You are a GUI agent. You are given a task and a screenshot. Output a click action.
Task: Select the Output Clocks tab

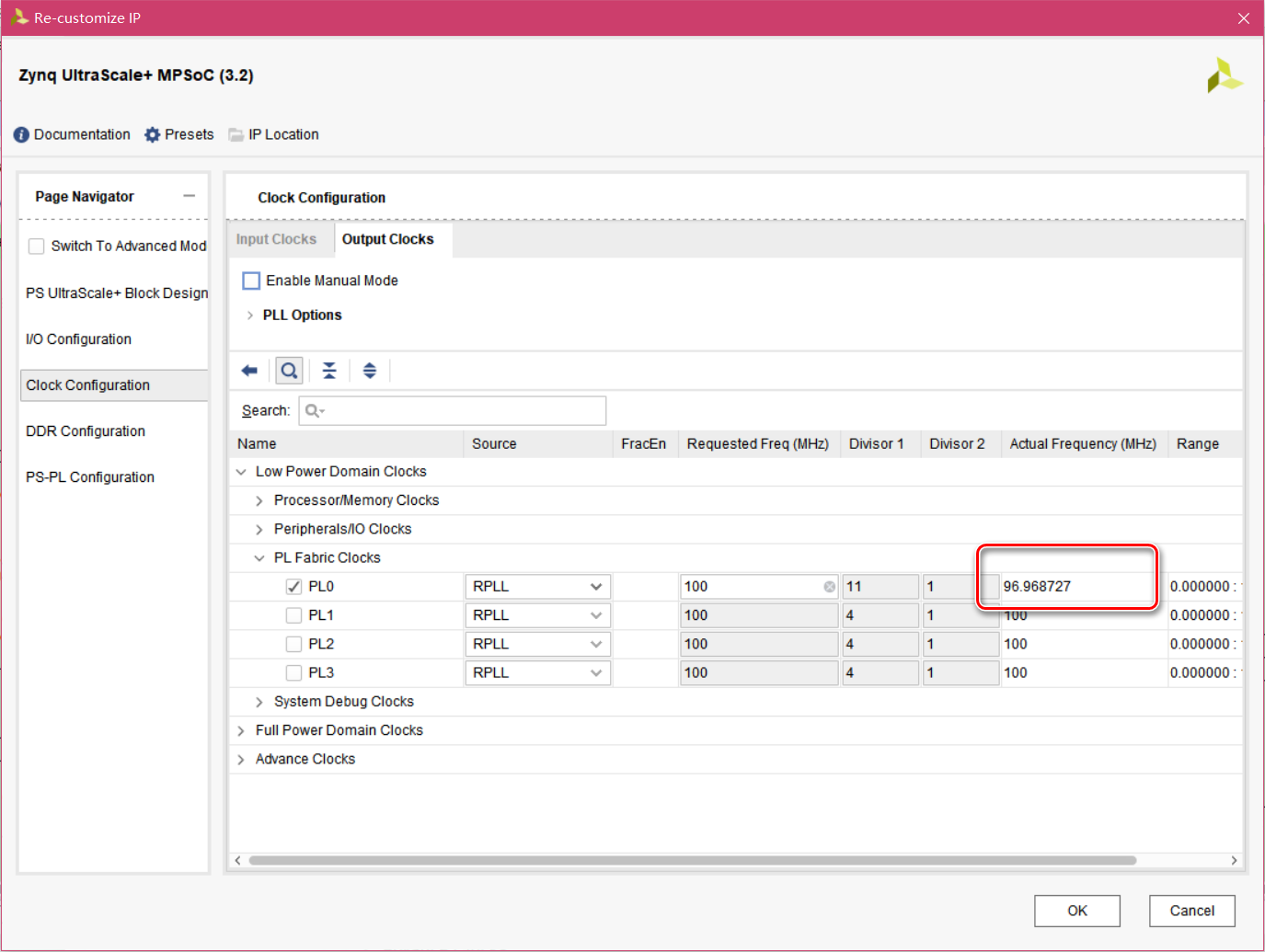pos(388,239)
